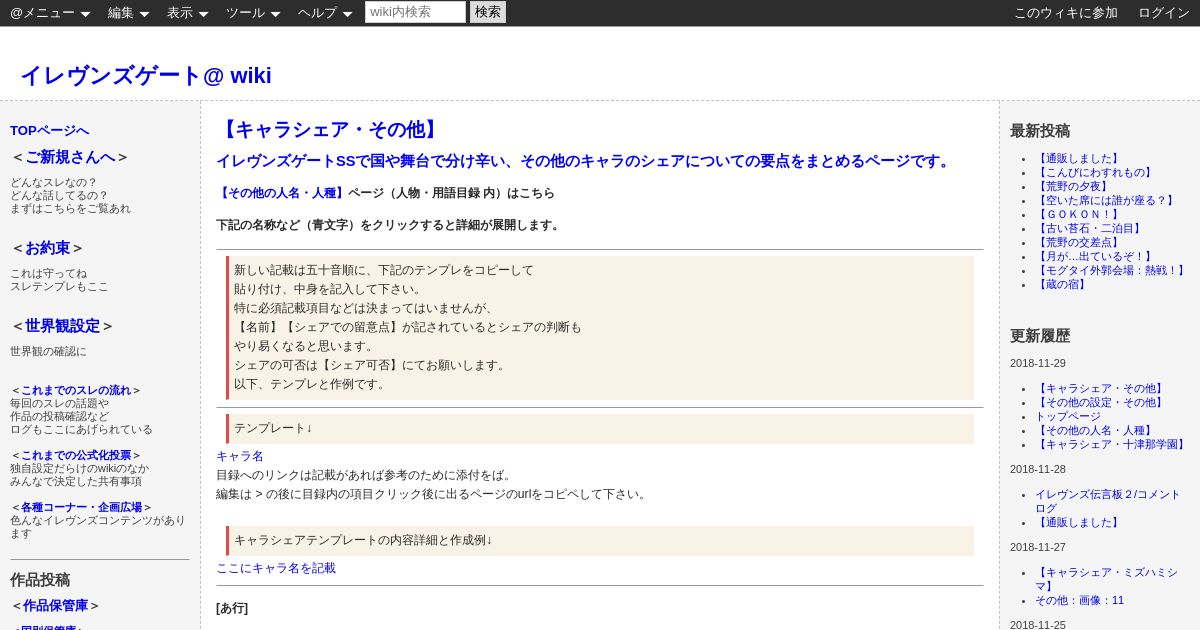Open the ご新規さんへ sidebar link
Image resolution: width=1200 pixels, height=630 pixels.
tap(70, 157)
